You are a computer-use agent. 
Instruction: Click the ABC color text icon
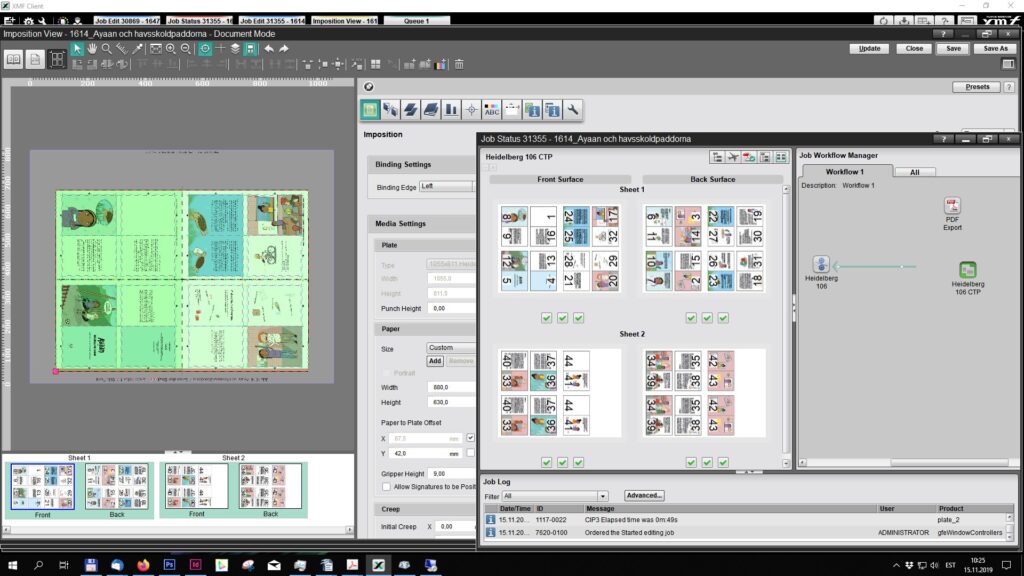pos(491,109)
